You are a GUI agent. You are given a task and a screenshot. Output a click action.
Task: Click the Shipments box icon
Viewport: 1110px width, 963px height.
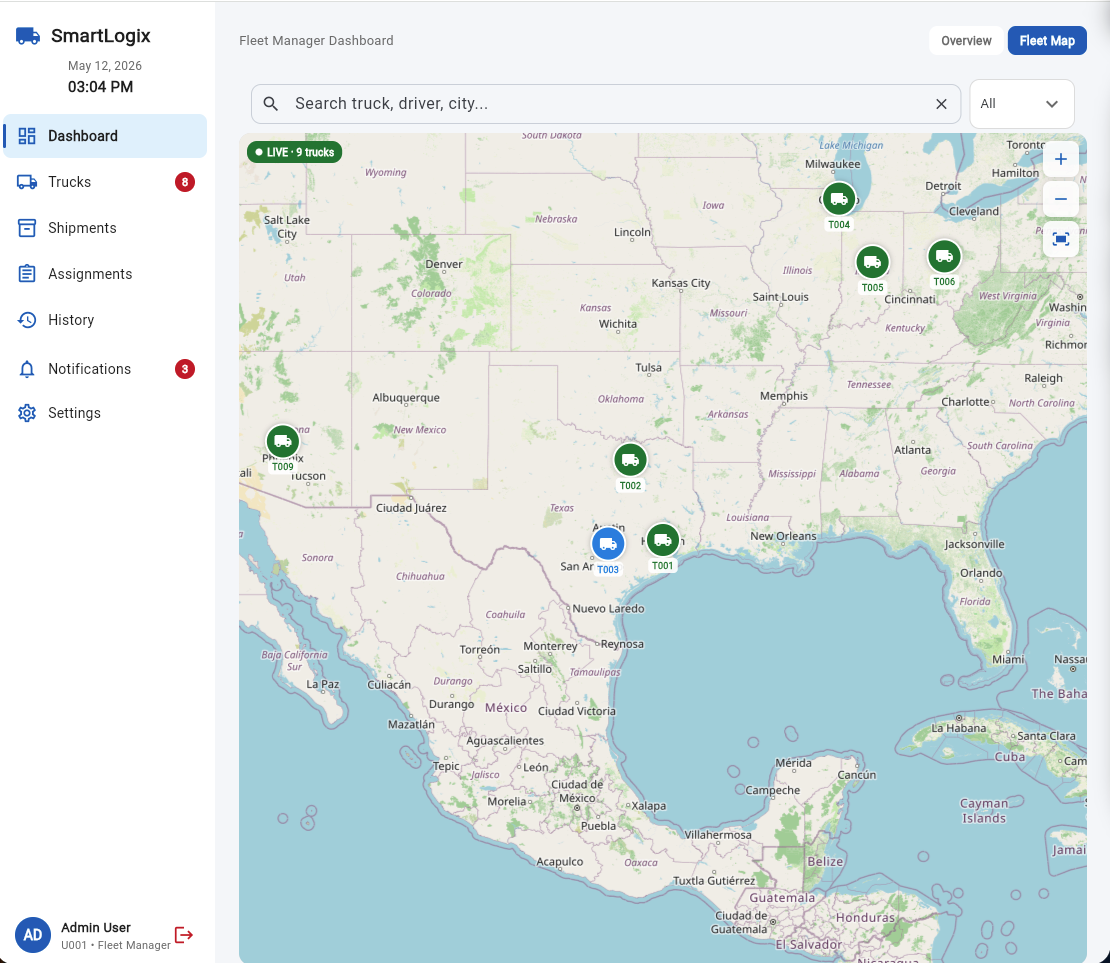tap(27, 228)
